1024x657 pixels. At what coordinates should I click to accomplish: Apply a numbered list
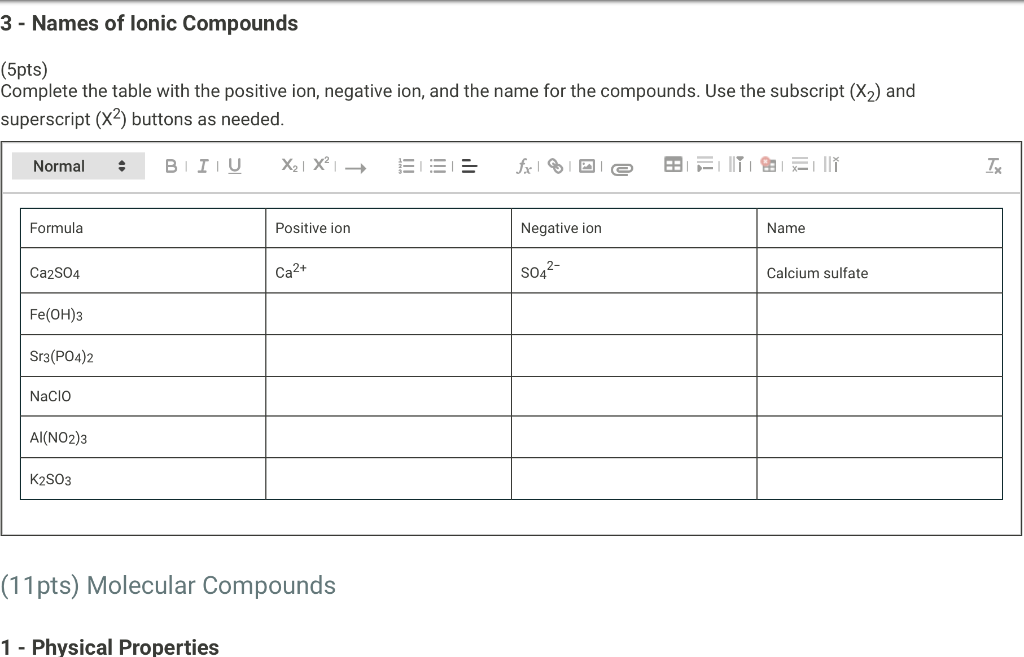[406, 166]
